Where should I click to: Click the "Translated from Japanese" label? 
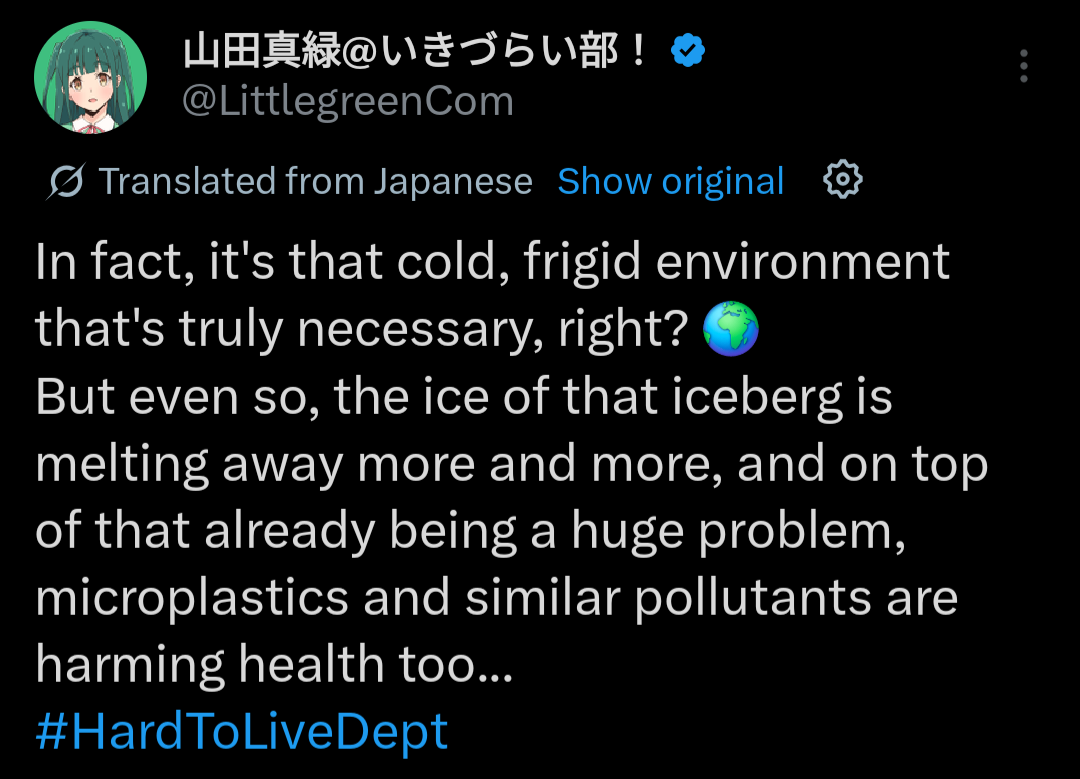pos(315,181)
